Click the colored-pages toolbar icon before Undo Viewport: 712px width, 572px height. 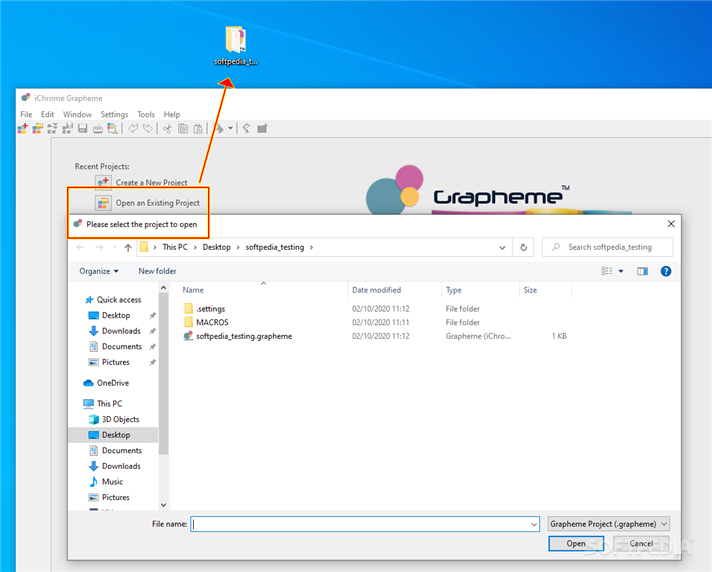[x=112, y=128]
